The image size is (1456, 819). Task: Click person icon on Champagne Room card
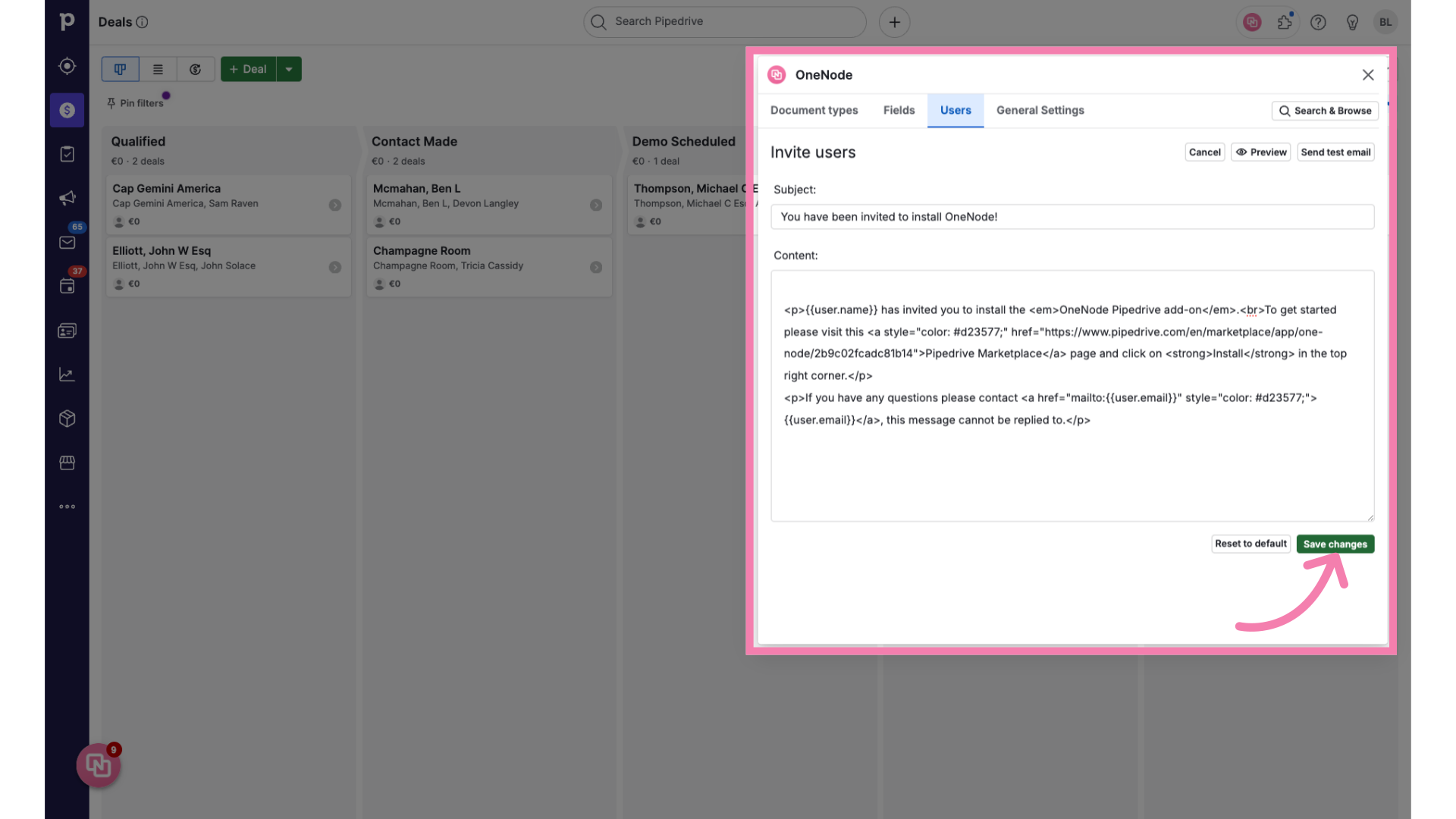point(380,284)
